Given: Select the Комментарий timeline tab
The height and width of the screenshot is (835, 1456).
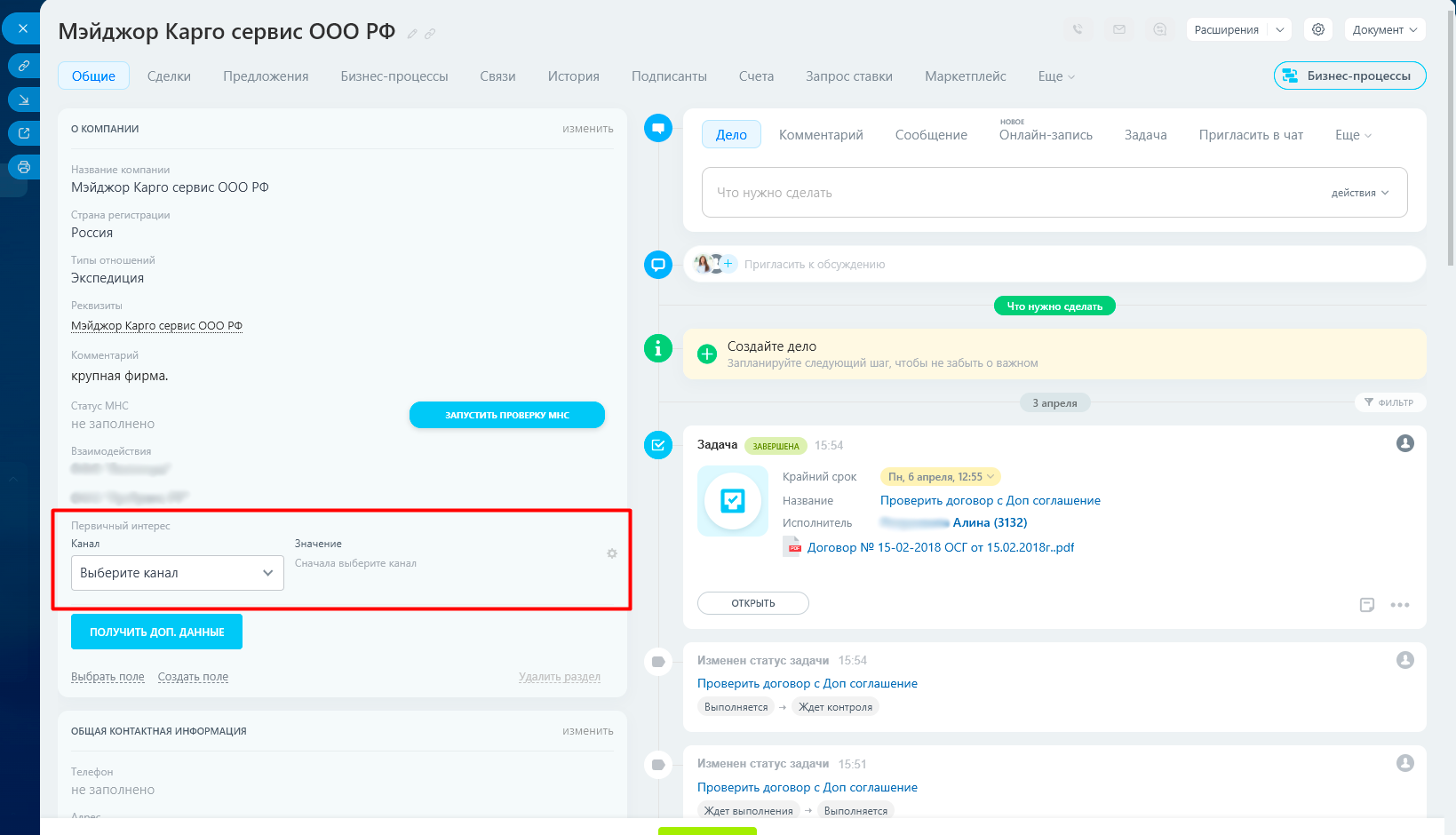Looking at the screenshot, I should pos(821,135).
